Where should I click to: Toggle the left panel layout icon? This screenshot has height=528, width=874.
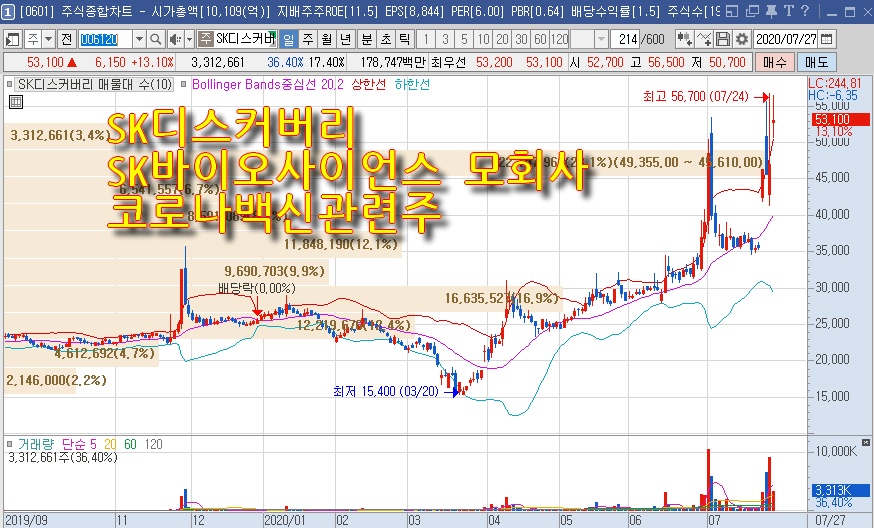(12, 39)
